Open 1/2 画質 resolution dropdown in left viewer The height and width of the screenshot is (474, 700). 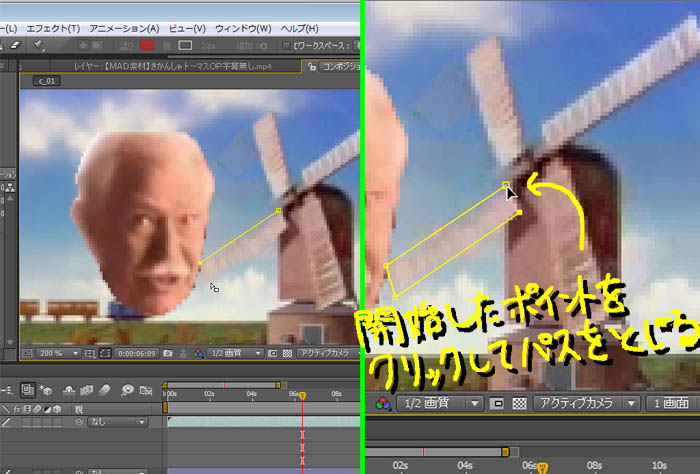coord(236,353)
